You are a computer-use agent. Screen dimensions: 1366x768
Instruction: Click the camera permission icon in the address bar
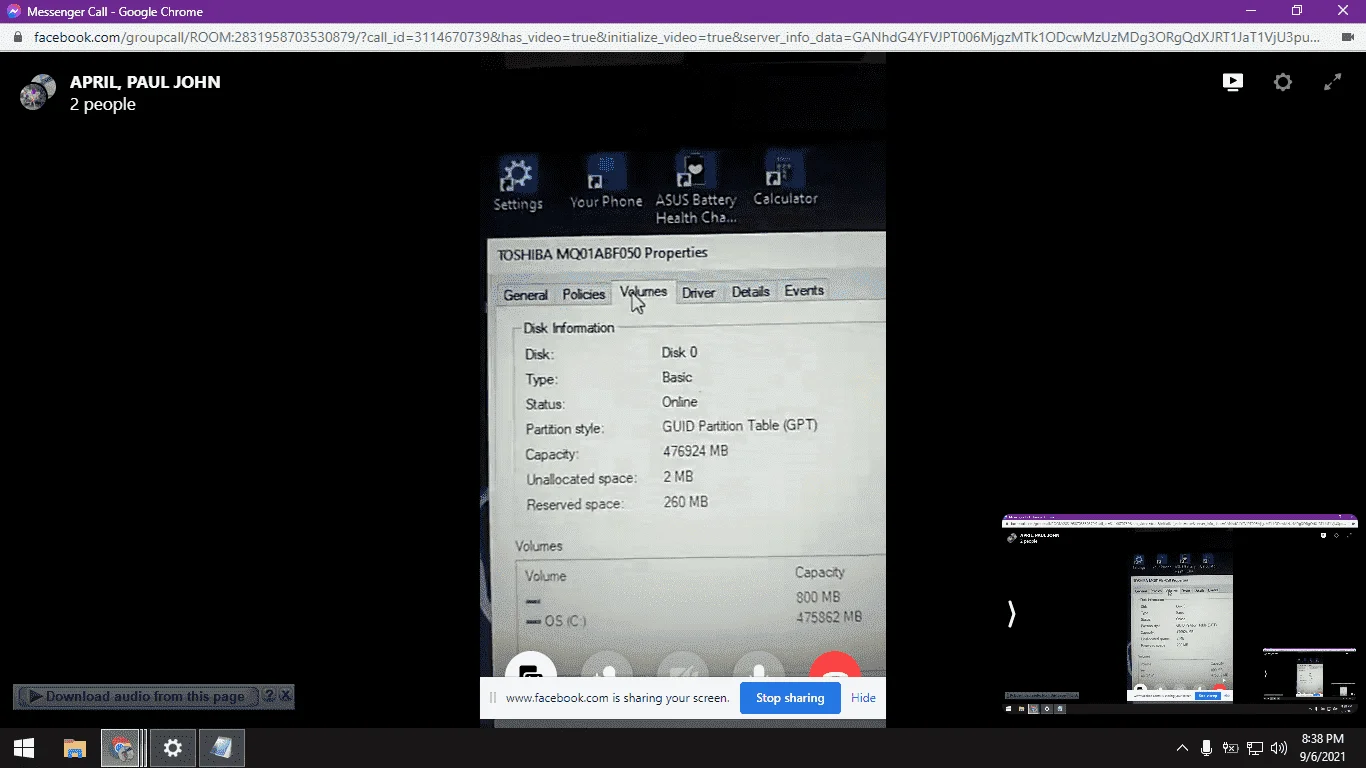click(x=1346, y=37)
